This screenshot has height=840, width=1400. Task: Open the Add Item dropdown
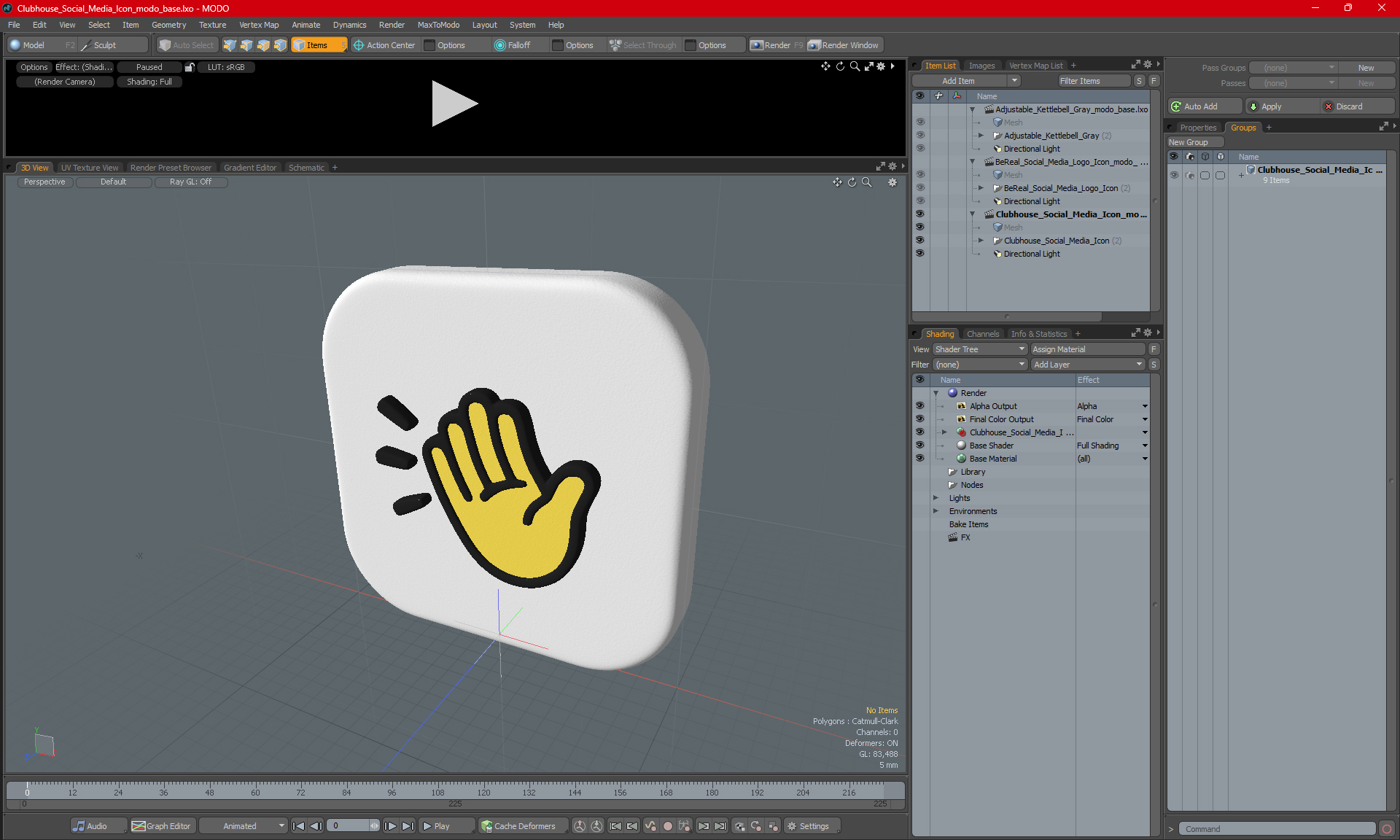click(x=967, y=81)
